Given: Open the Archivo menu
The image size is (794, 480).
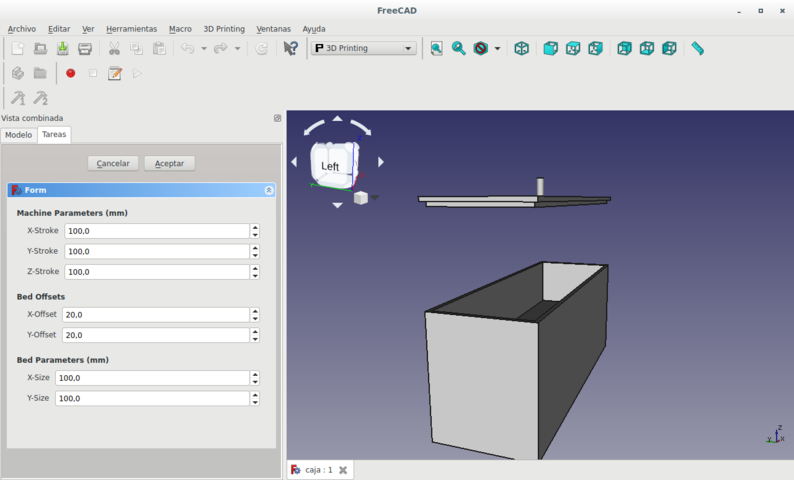Looking at the screenshot, I should point(22,29).
